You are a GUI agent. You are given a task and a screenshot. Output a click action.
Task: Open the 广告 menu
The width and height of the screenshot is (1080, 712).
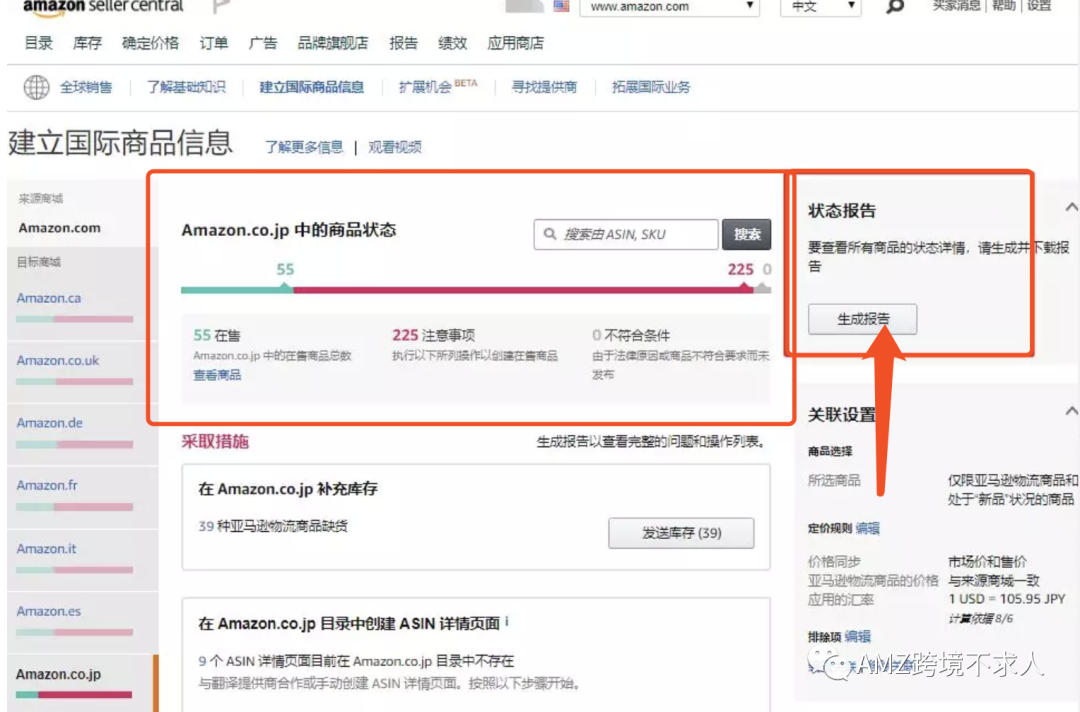(x=262, y=43)
